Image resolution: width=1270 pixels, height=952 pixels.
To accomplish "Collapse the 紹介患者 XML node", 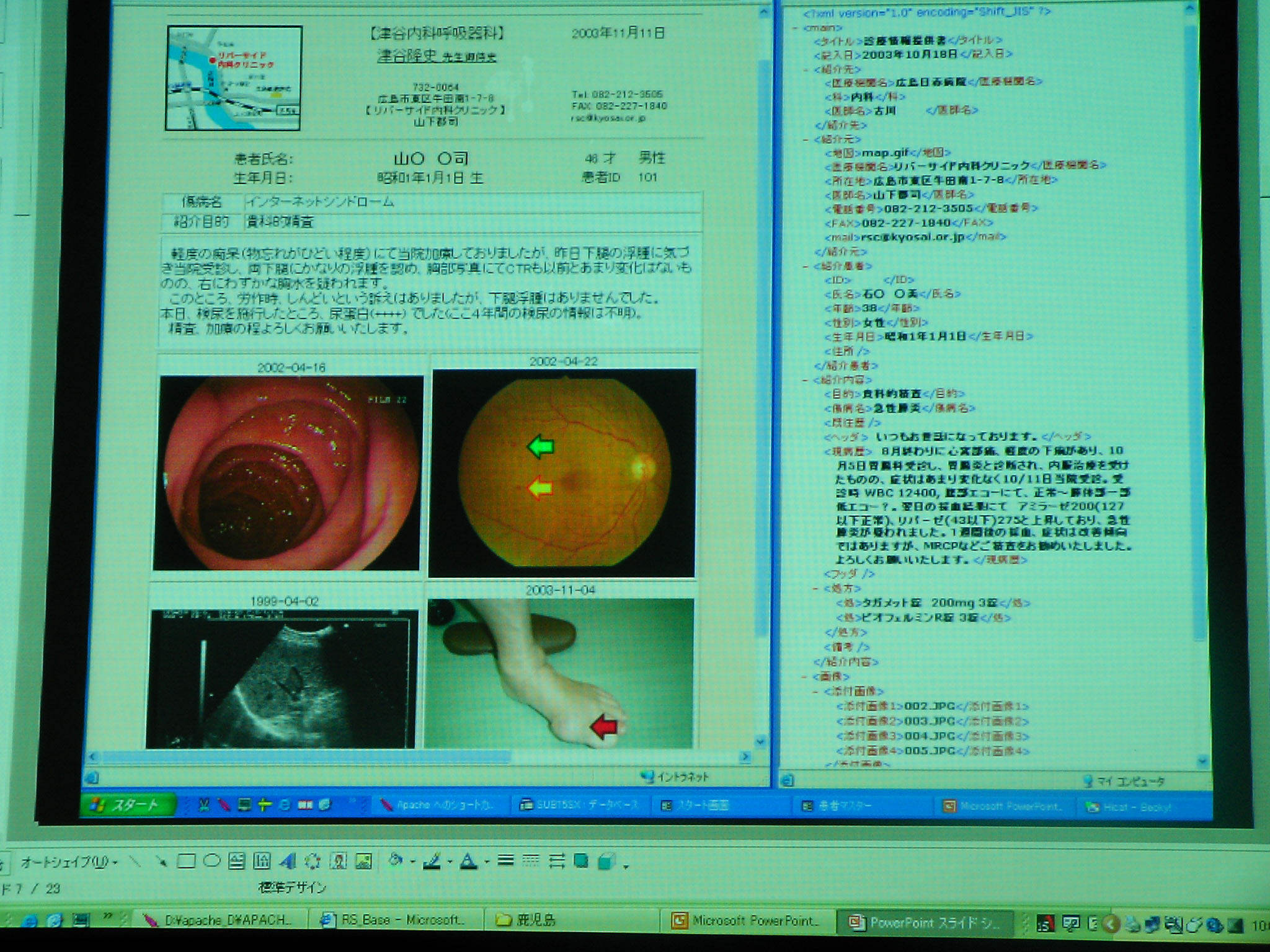I will click(x=806, y=267).
